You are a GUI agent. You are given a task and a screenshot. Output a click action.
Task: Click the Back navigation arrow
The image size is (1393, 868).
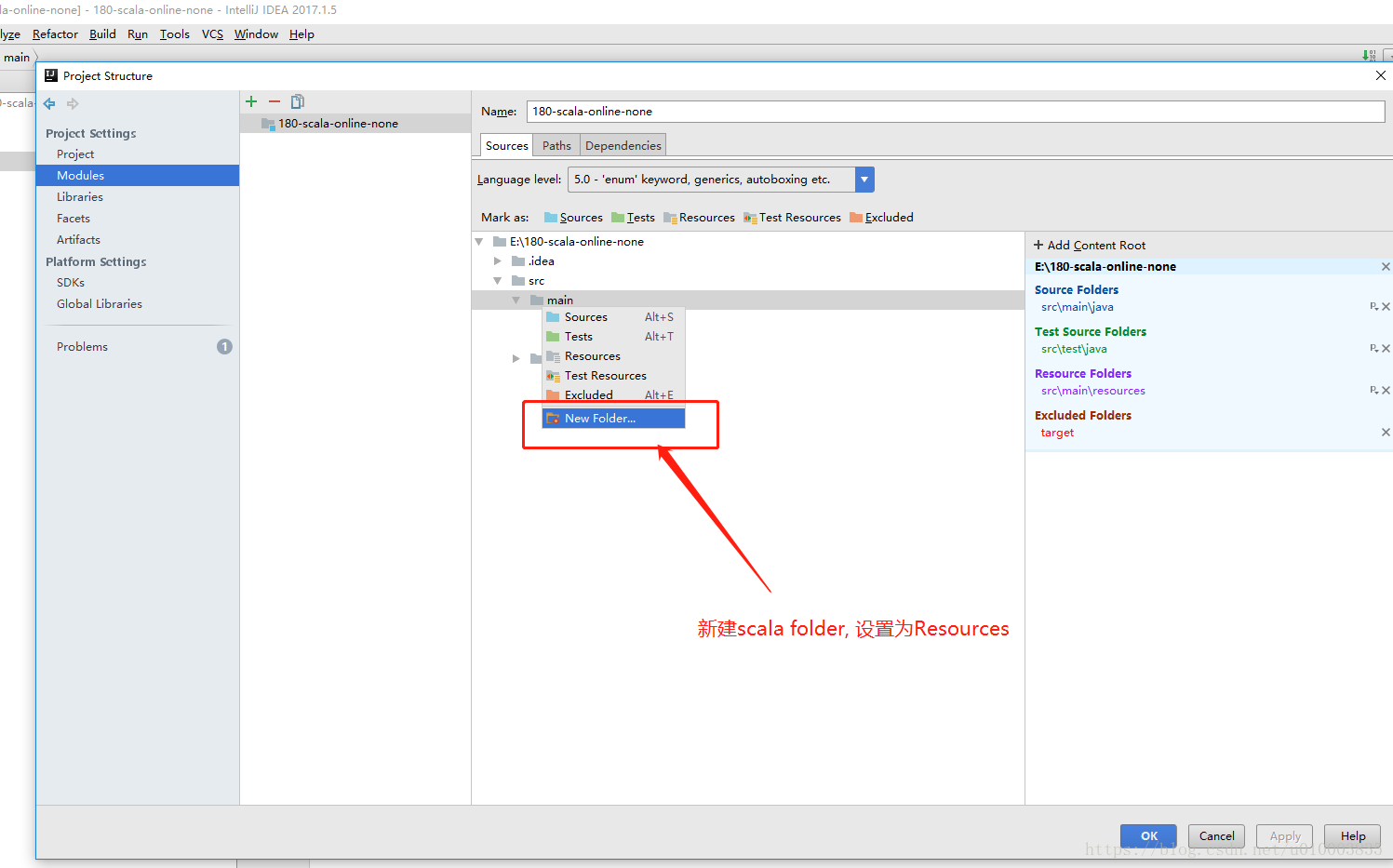click(49, 103)
